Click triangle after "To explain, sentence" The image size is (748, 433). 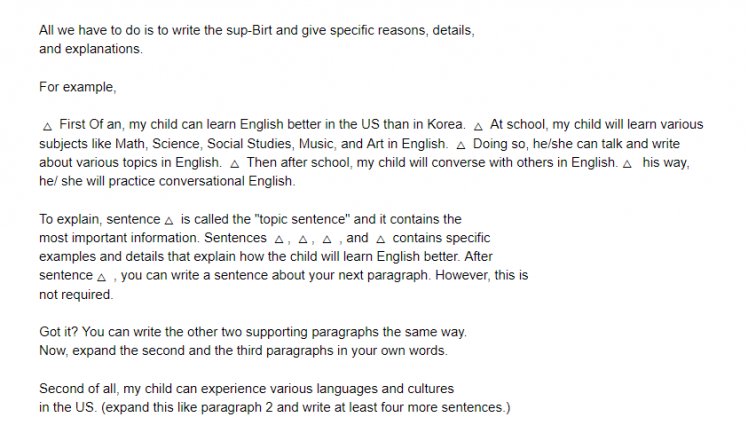[x=169, y=221]
